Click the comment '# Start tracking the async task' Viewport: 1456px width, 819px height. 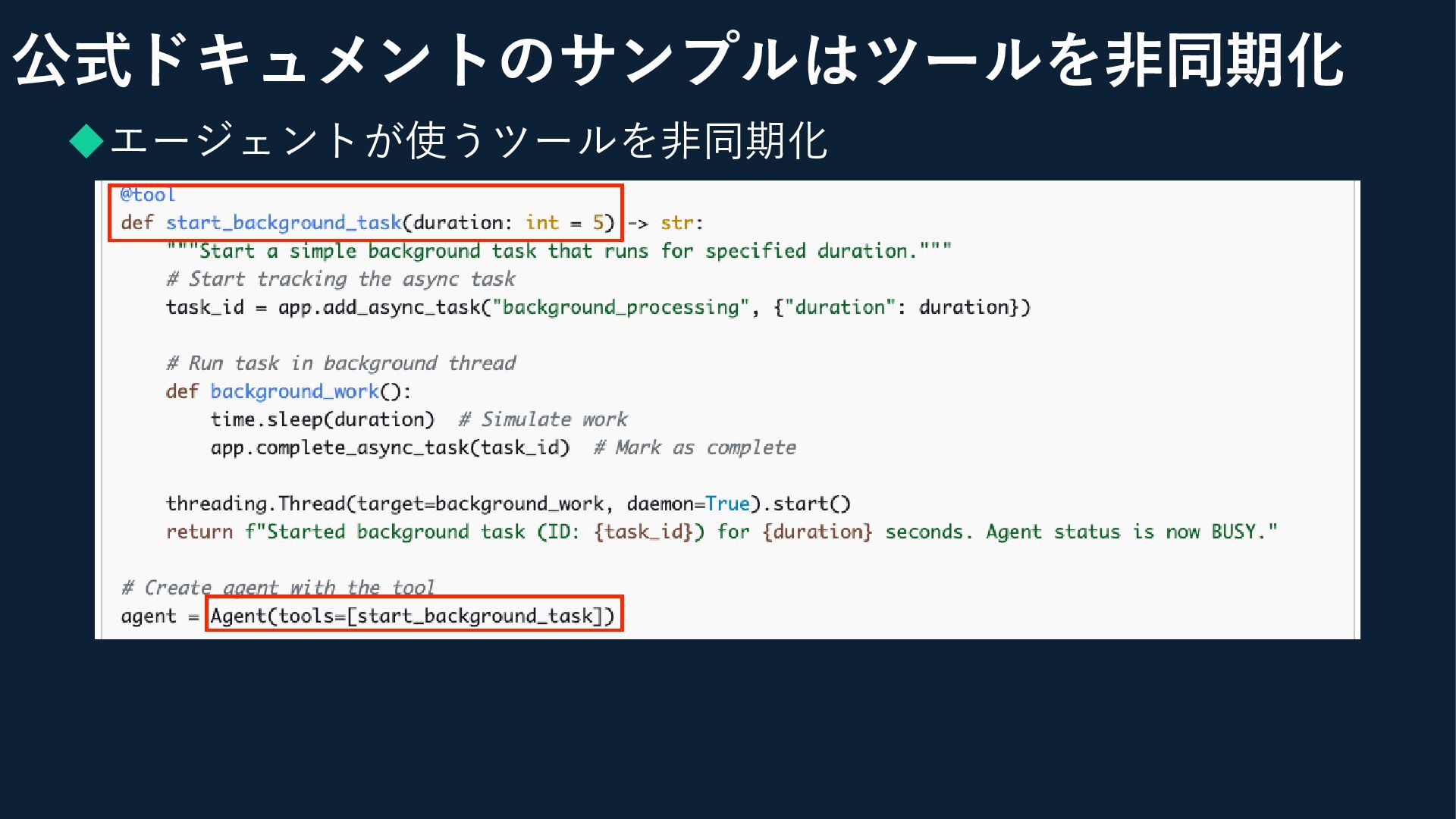(x=340, y=279)
